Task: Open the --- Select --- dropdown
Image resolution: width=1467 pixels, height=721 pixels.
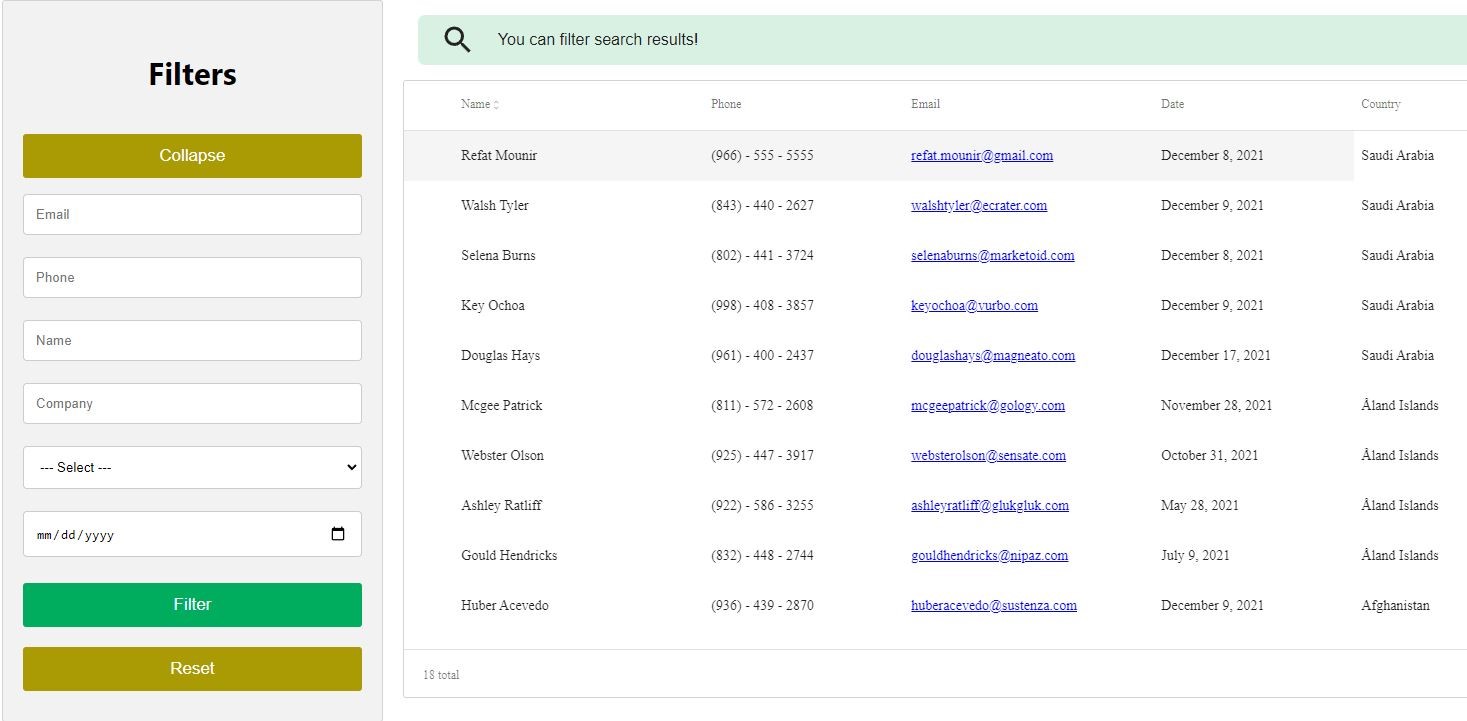Action: (192, 467)
